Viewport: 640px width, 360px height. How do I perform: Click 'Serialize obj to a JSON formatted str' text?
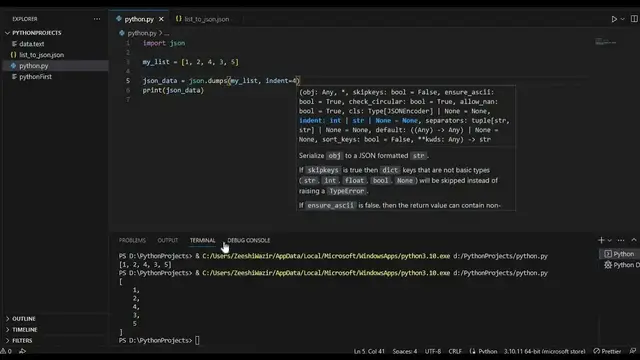tap(363, 156)
